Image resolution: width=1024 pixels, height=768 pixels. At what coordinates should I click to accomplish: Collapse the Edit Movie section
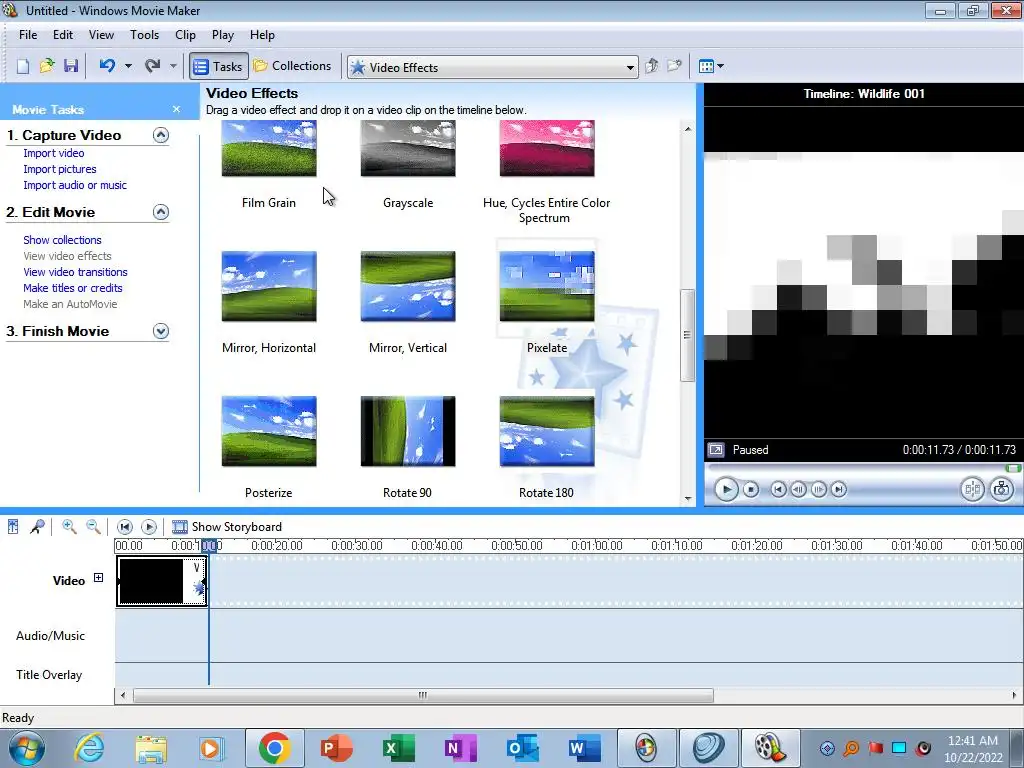click(161, 212)
